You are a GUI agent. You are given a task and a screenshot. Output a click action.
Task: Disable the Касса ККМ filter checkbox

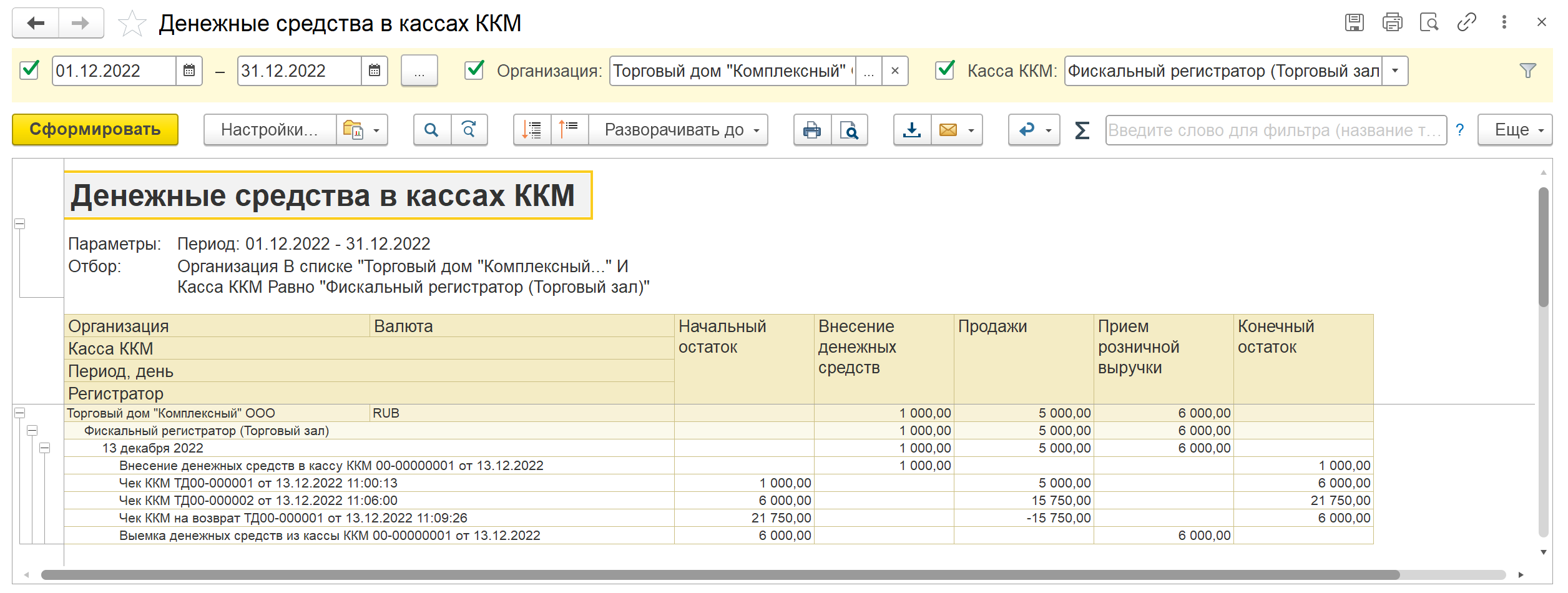click(946, 70)
